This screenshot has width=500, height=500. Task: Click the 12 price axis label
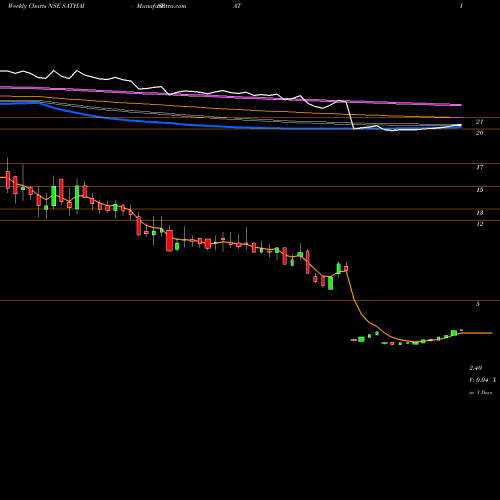[479, 224]
